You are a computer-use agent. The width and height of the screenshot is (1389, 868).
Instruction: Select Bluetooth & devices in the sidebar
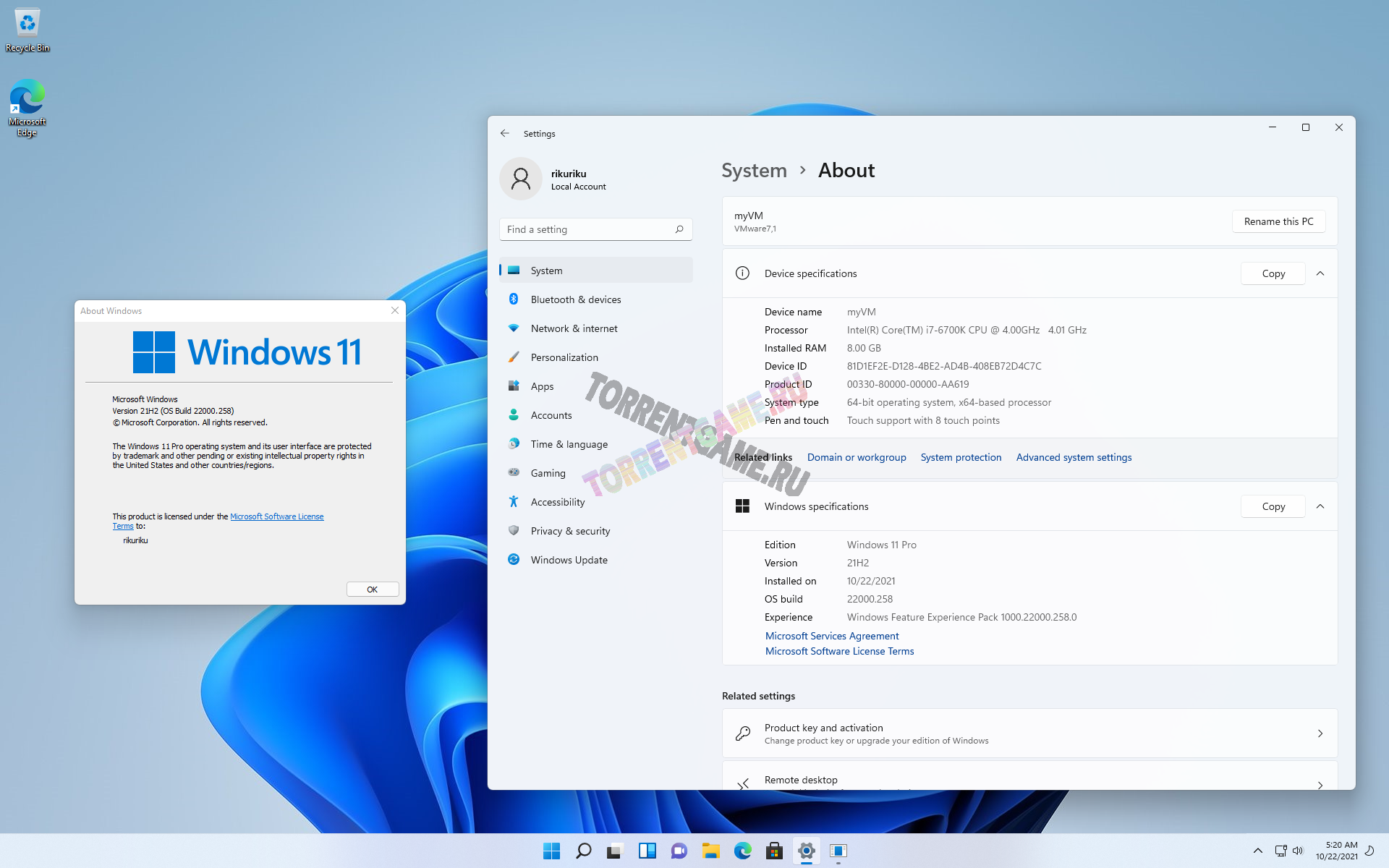pyautogui.click(x=575, y=299)
